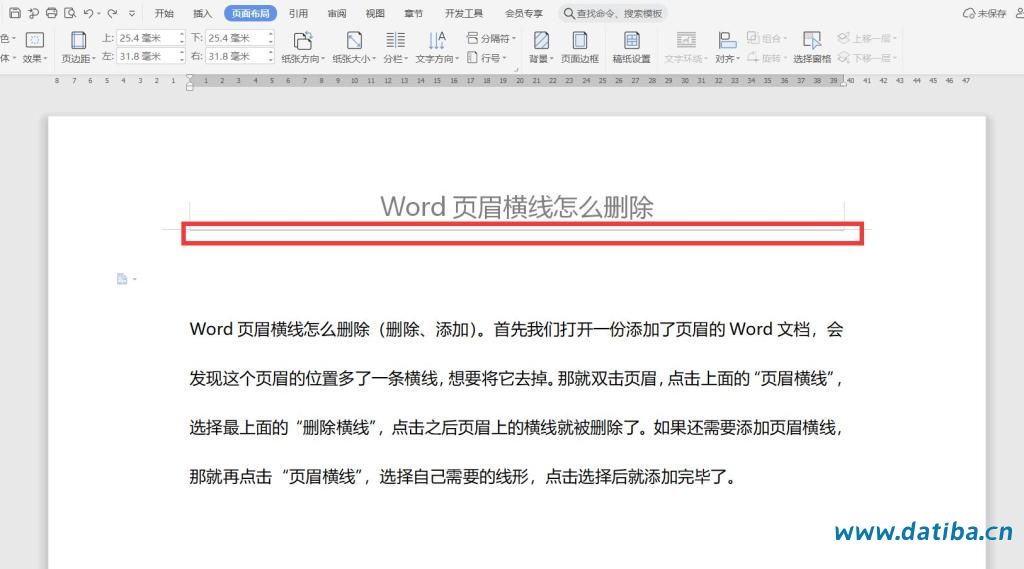Open the Print Preview icon
Image resolution: width=1024 pixels, height=569 pixels.
69,13
